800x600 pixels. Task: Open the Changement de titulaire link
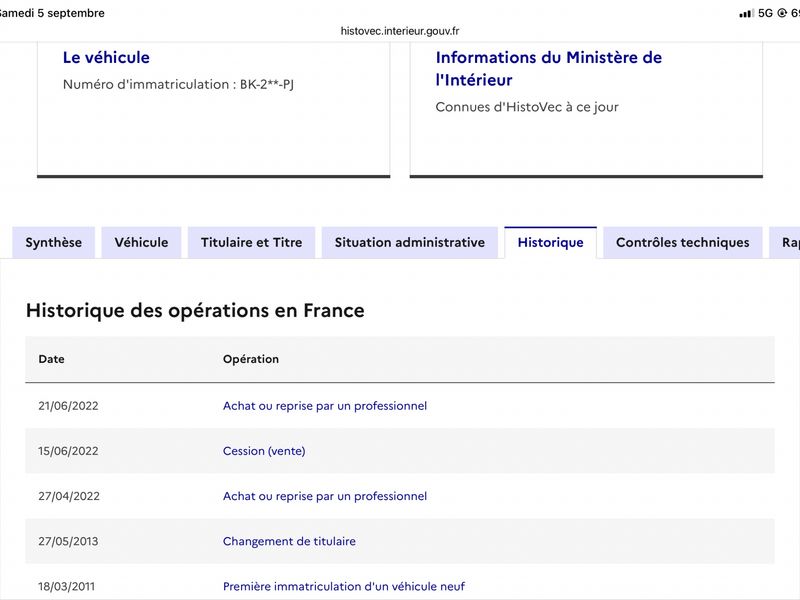click(289, 541)
